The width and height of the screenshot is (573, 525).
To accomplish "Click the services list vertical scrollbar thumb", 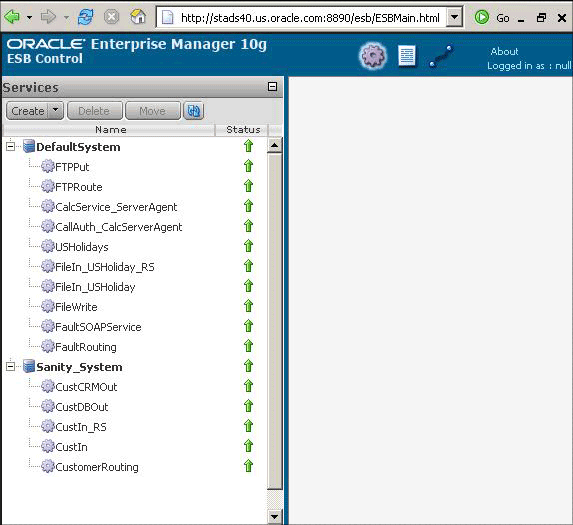I will pos(274,321).
